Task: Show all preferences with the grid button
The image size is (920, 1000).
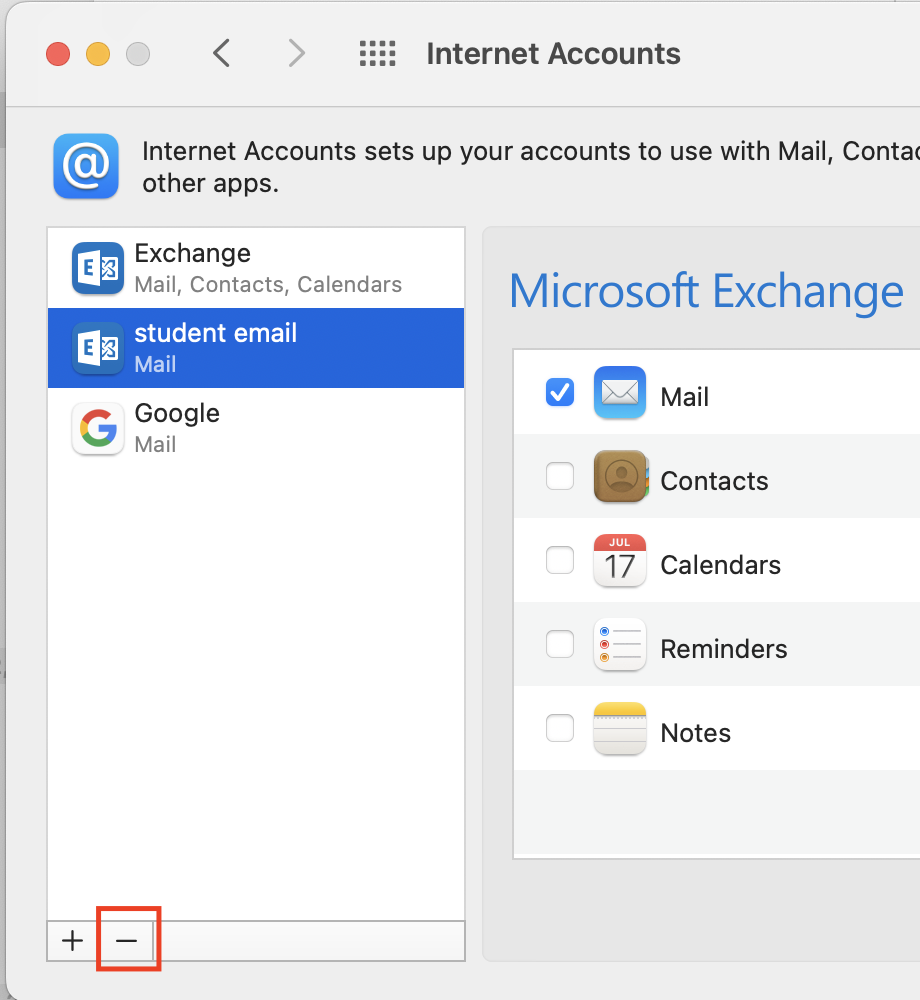Action: coord(377,53)
